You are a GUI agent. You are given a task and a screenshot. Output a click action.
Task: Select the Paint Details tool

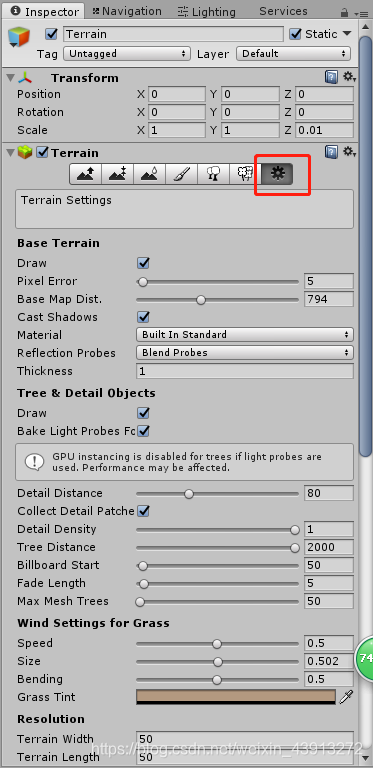pos(245,174)
